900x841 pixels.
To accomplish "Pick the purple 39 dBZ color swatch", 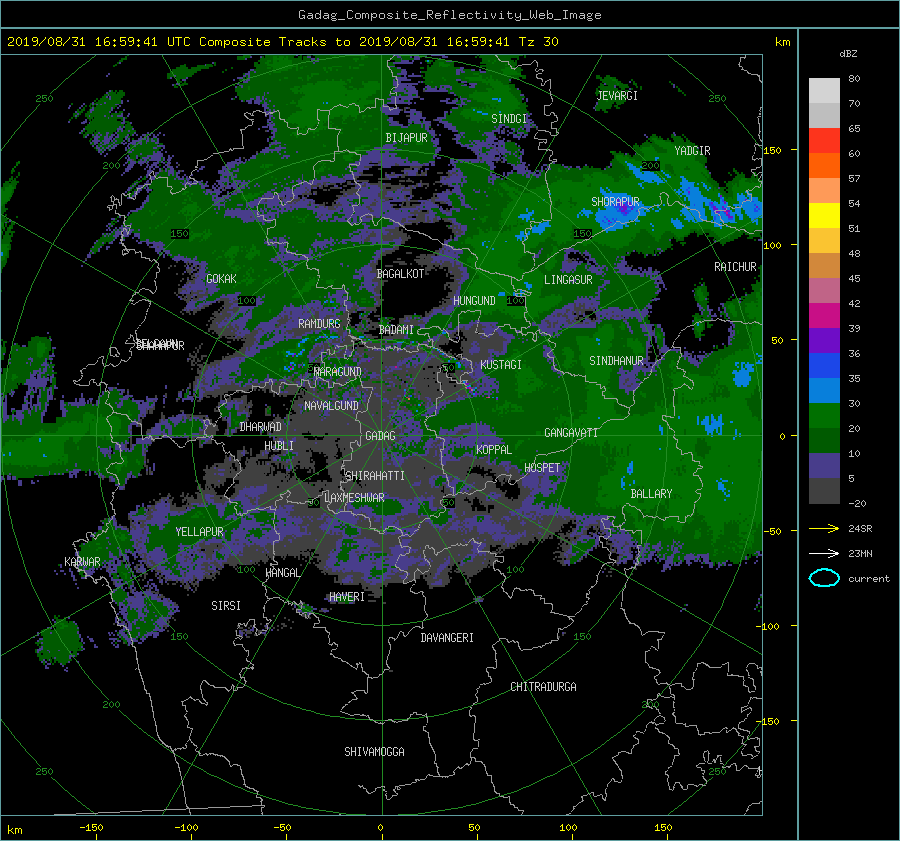I will pyautogui.click(x=824, y=340).
